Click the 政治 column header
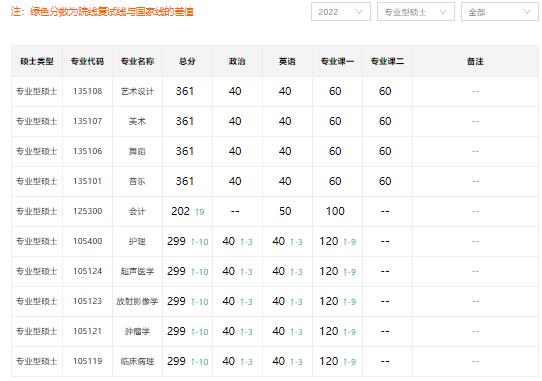This screenshot has height=381, width=542. 237,62
